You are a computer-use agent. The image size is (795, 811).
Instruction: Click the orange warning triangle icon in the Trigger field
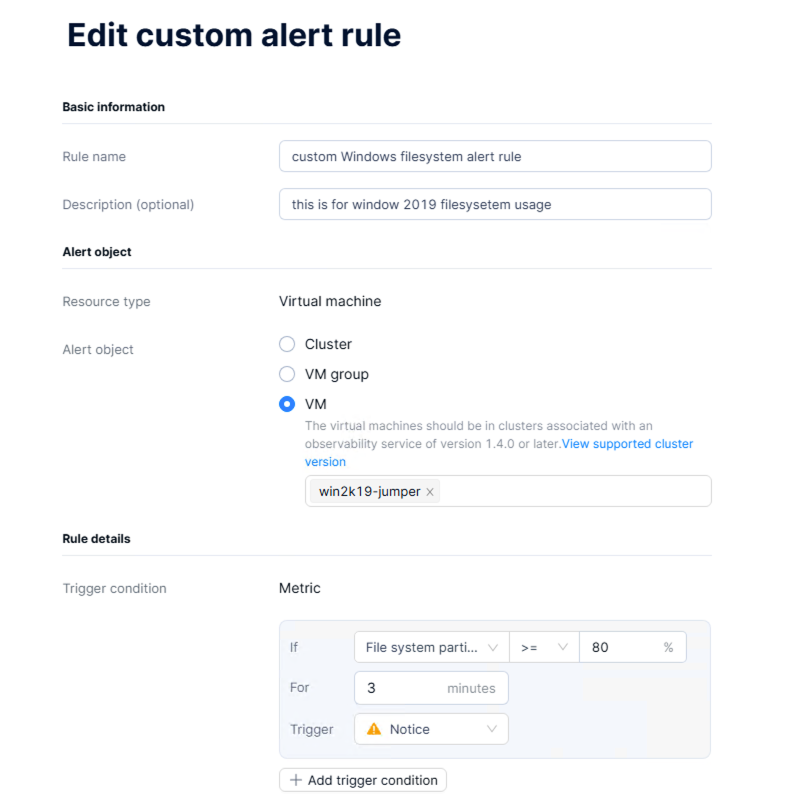373,729
